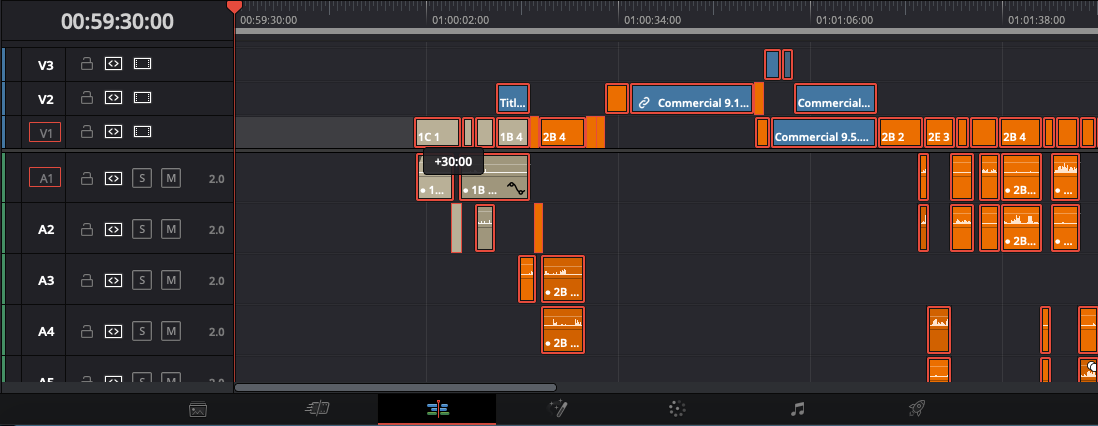Lock the A1 audio track
Screen dimensions: 1098x426
click(87, 178)
